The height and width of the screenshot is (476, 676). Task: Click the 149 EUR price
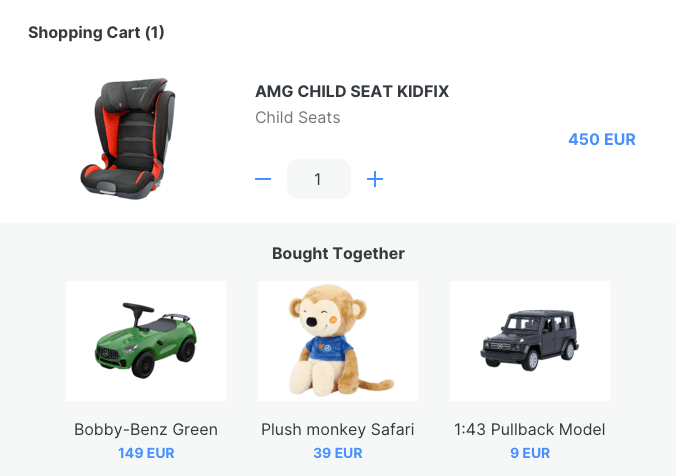click(x=146, y=453)
